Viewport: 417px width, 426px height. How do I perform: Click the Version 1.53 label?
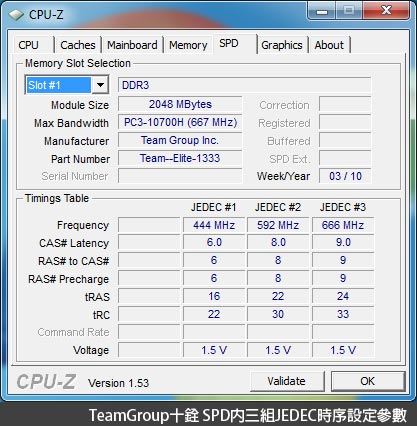tap(118, 383)
